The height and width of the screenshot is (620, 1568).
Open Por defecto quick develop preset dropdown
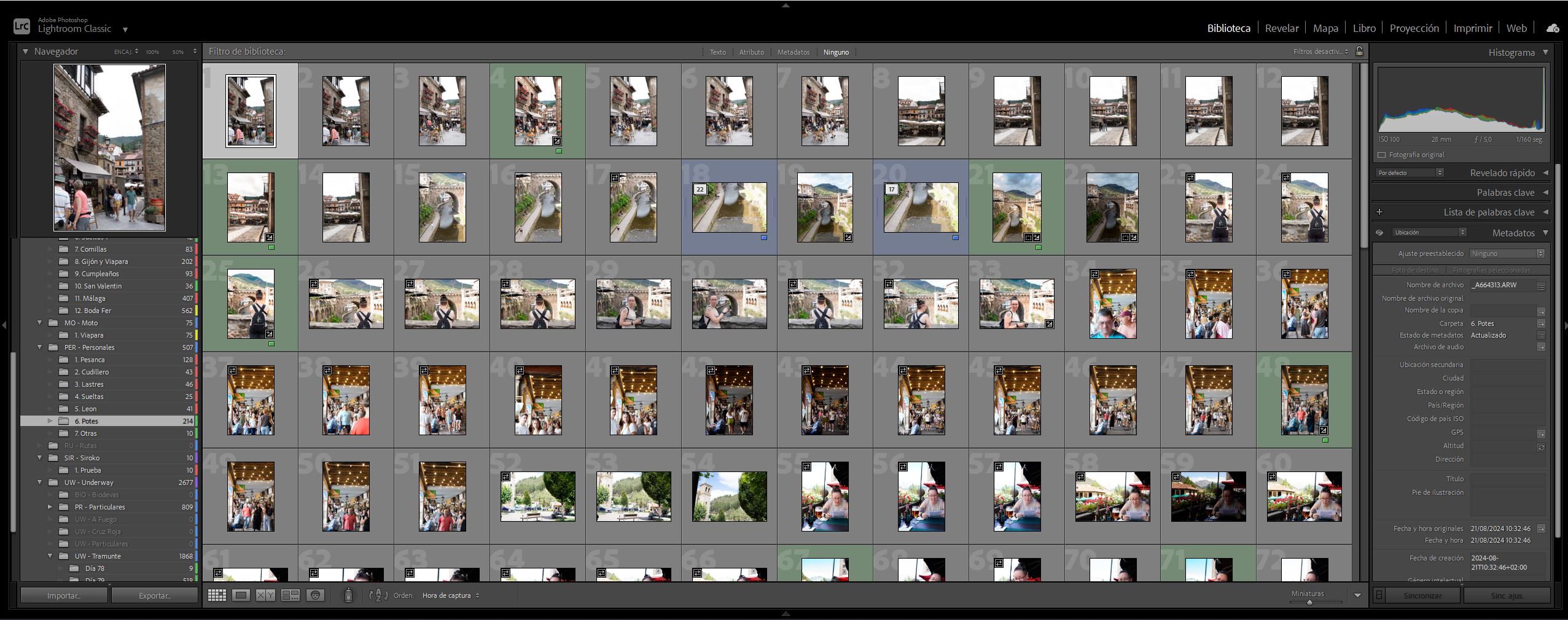pyautogui.click(x=1410, y=173)
